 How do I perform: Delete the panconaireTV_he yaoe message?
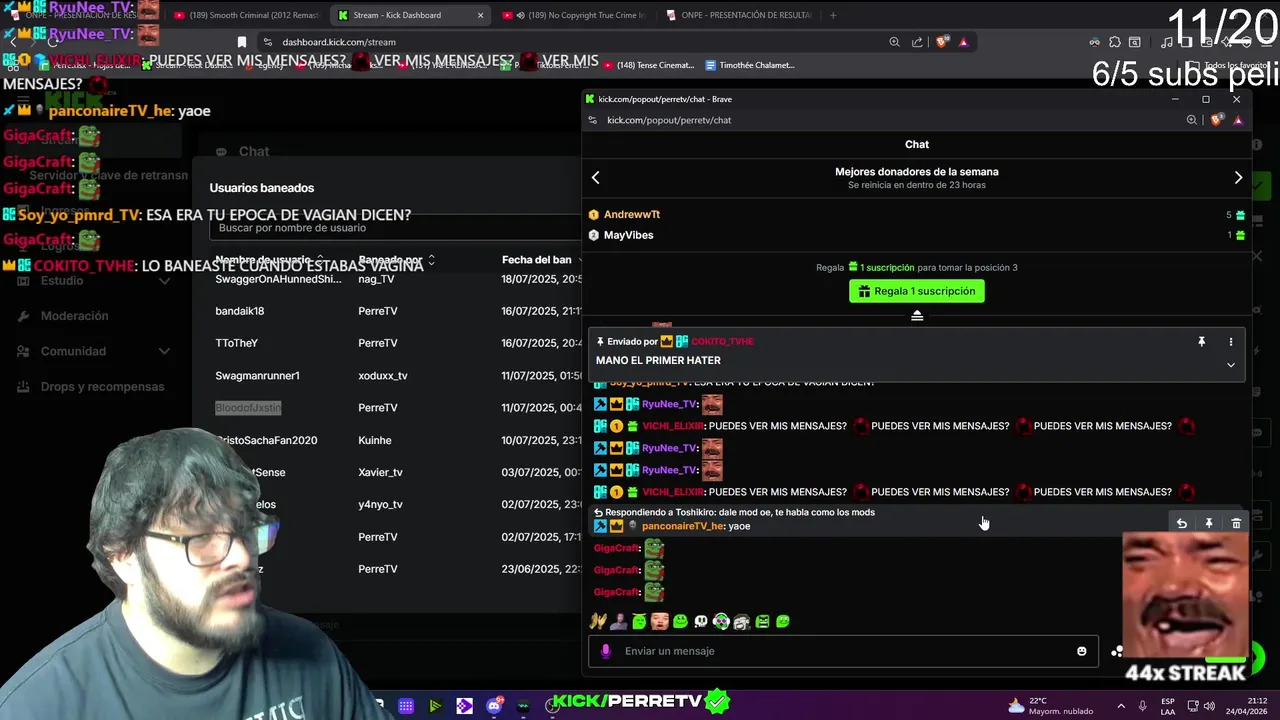pos(1236,523)
